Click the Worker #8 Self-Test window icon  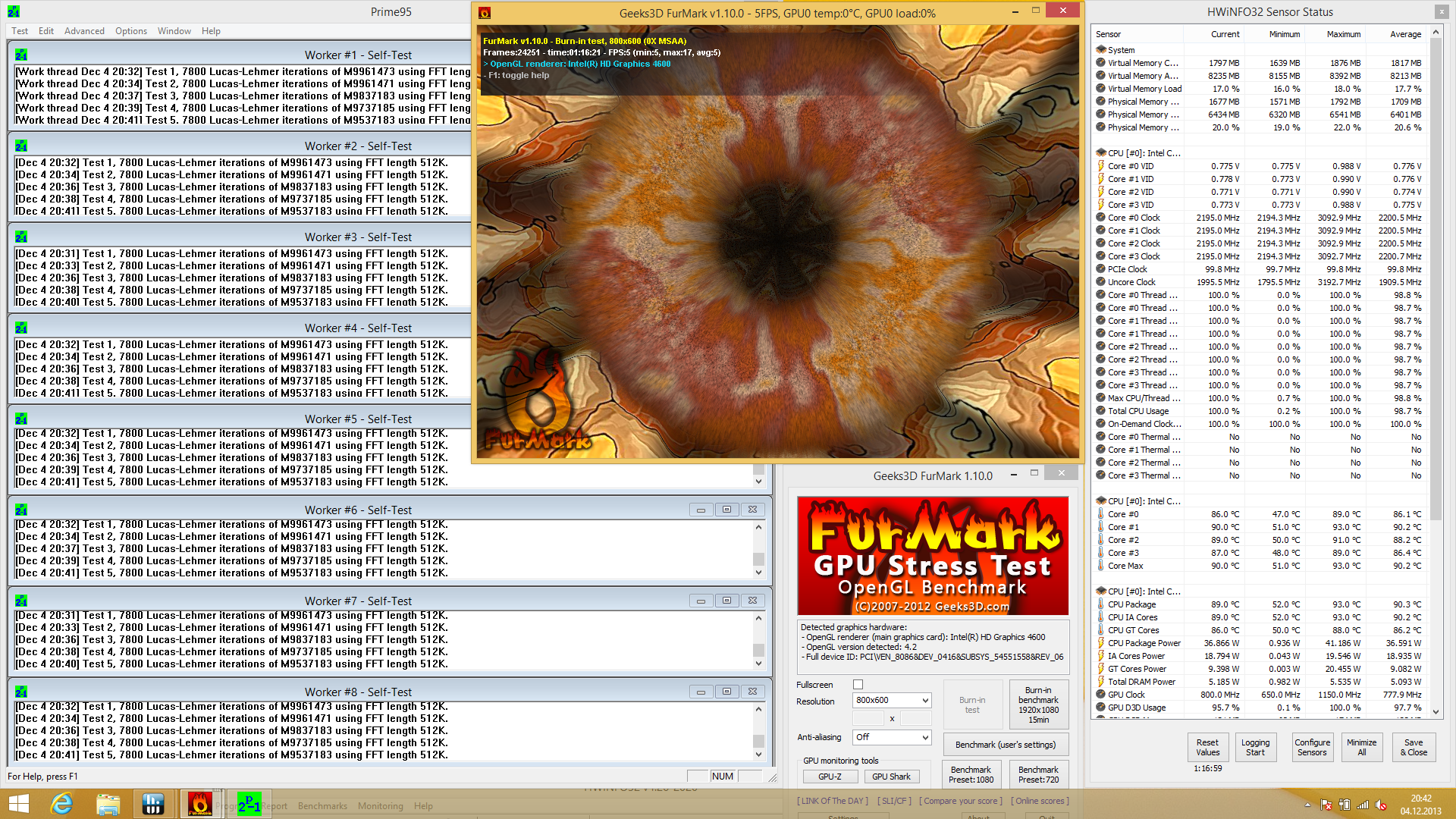point(21,692)
